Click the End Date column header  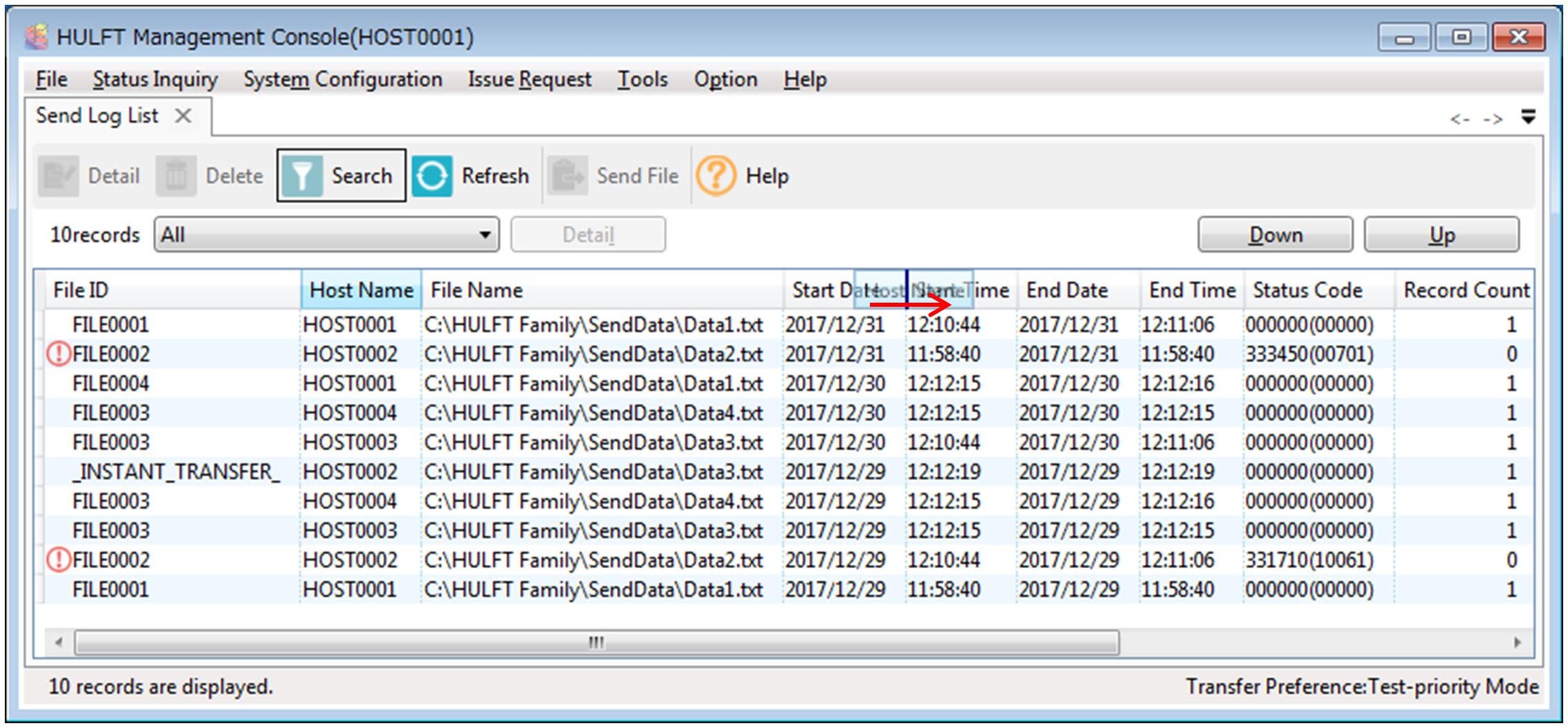click(1078, 290)
